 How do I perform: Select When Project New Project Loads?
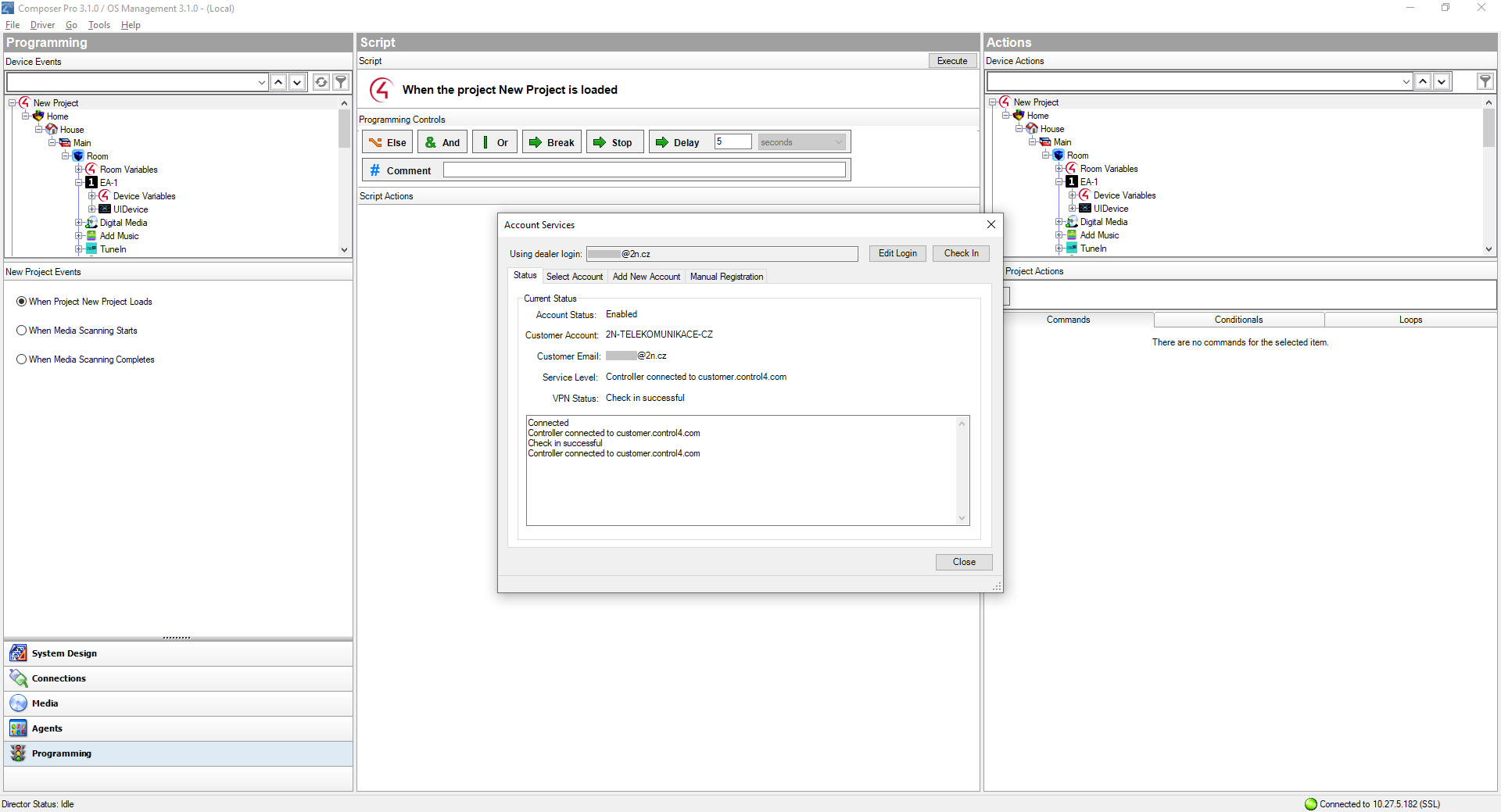coord(22,302)
